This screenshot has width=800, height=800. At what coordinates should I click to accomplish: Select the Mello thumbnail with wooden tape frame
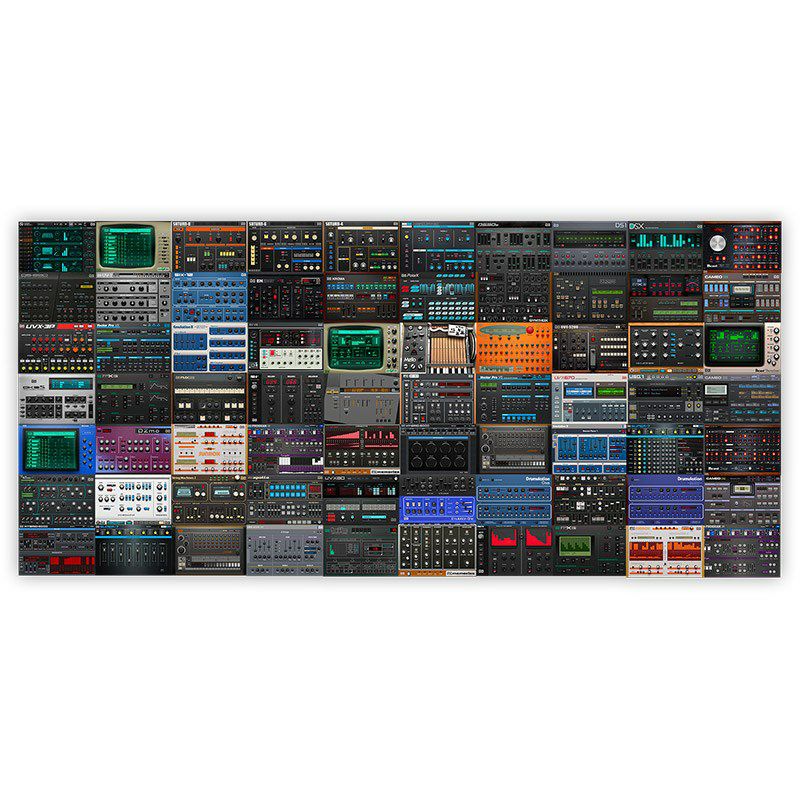[x=437, y=347]
